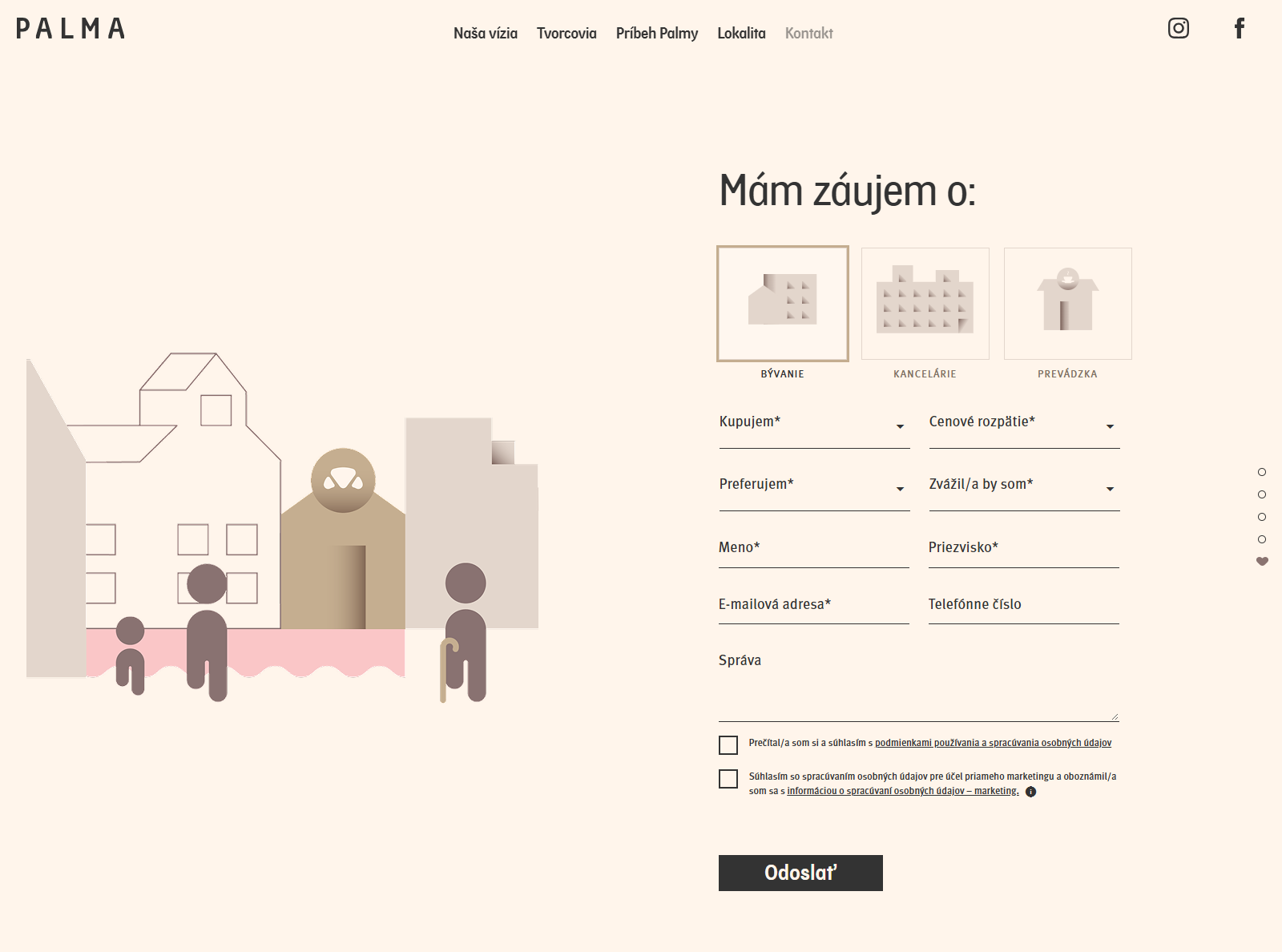This screenshot has width=1282, height=952.
Task: Open the Cenové rozpätie dropdown
Action: 1025,425
